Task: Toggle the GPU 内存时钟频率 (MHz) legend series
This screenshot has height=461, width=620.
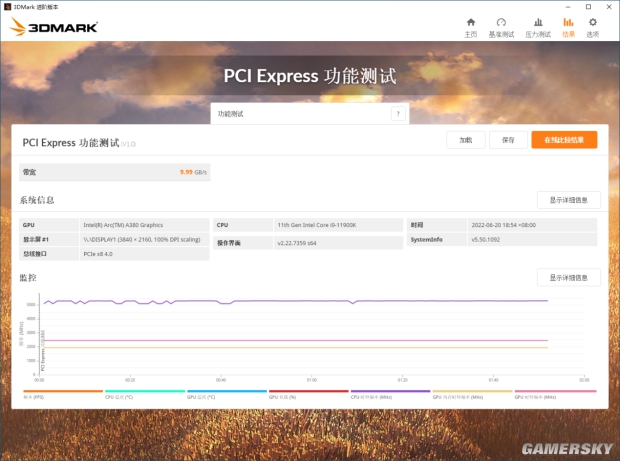Action: click(x=473, y=394)
